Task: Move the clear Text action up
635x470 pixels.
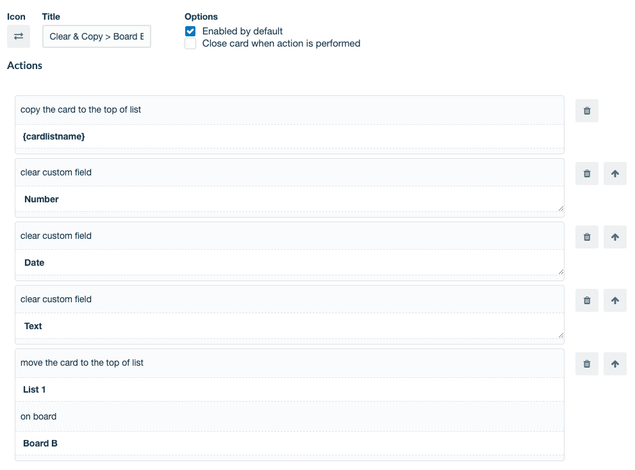Action: pos(615,300)
